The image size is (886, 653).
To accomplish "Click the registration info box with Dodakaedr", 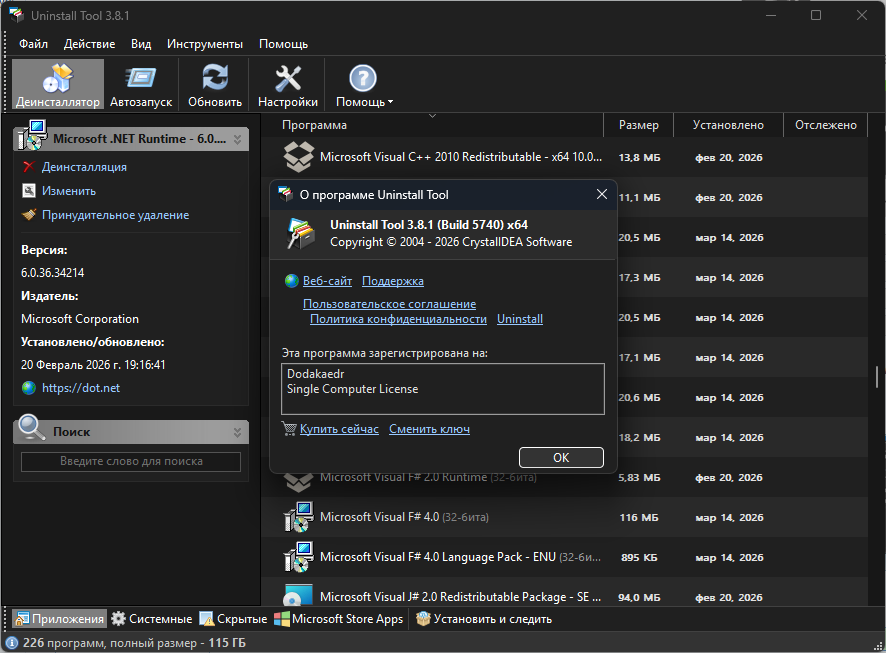I will click(x=443, y=389).
